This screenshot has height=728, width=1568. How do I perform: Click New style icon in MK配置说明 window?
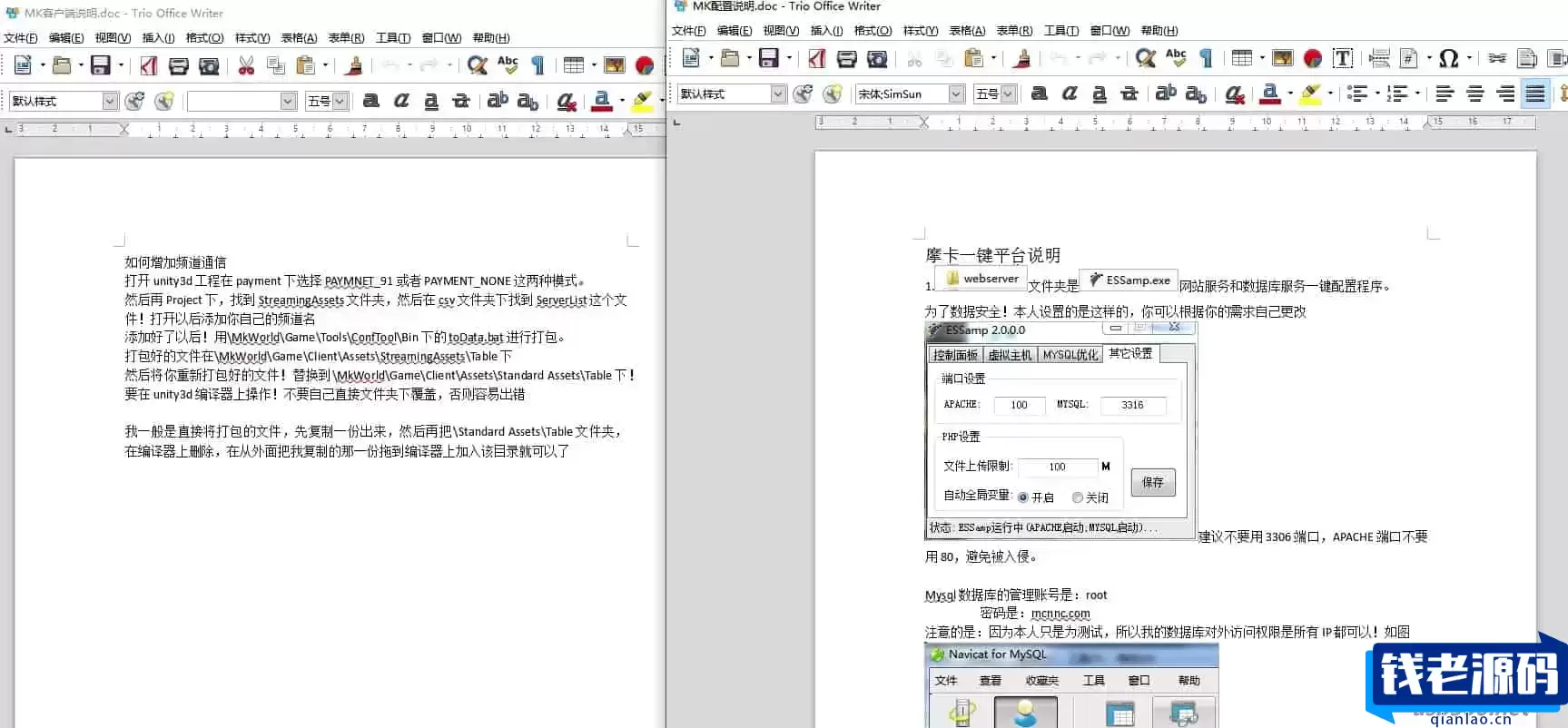(833, 93)
